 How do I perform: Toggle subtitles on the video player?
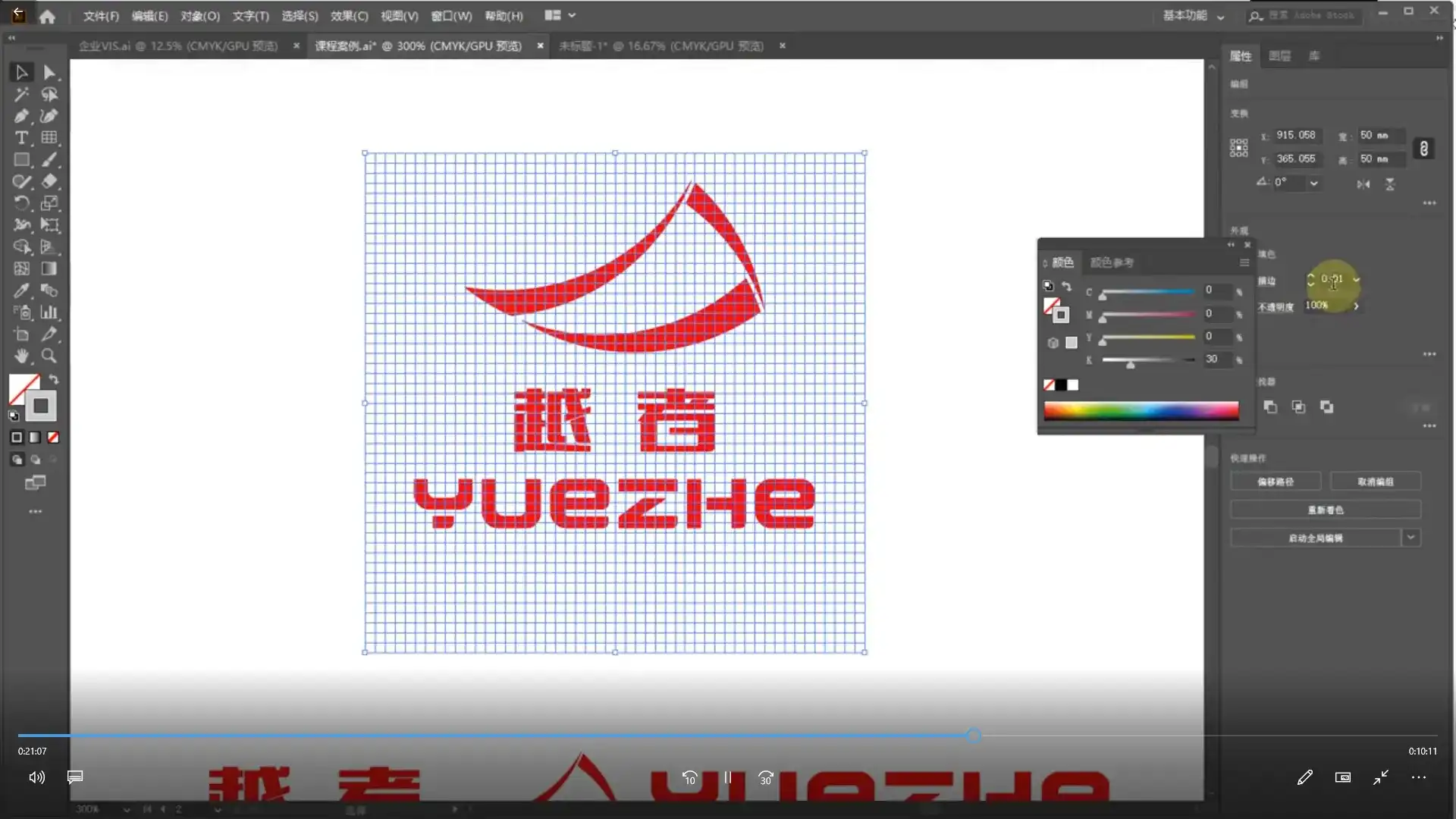tap(74, 777)
